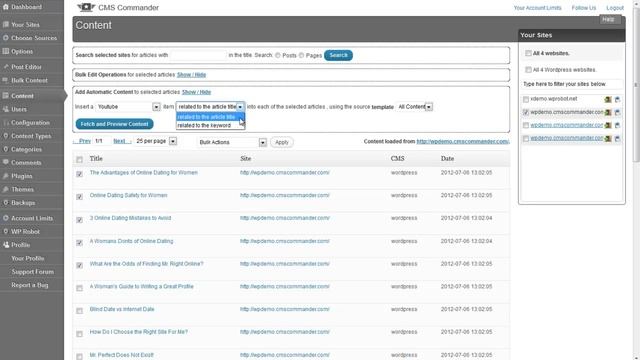Viewport: 640px width, 360px height.
Task: Open Comments via its speech bubble icon
Action: 6,162
